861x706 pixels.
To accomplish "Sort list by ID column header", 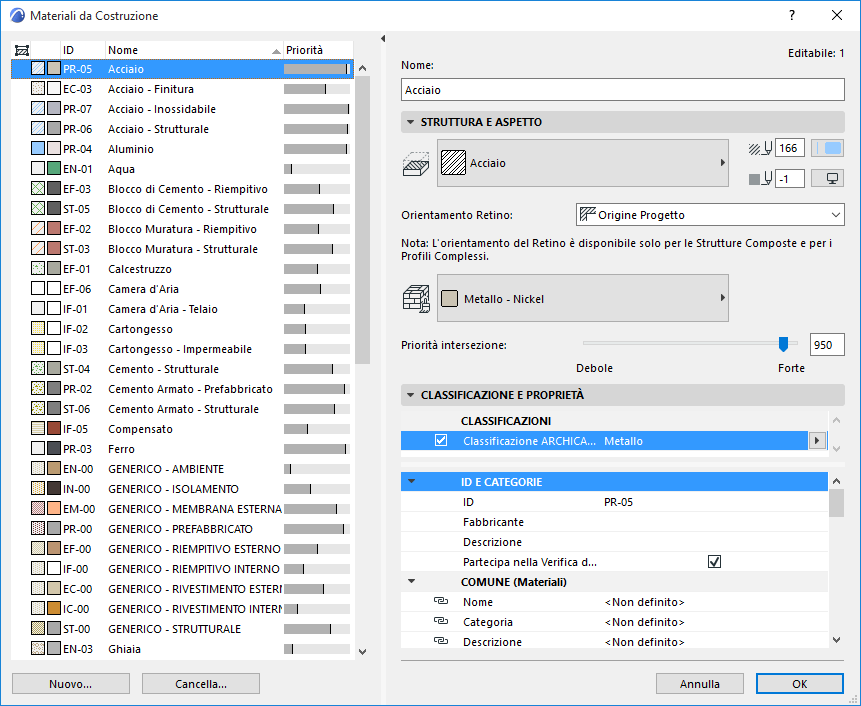I will pos(82,50).
